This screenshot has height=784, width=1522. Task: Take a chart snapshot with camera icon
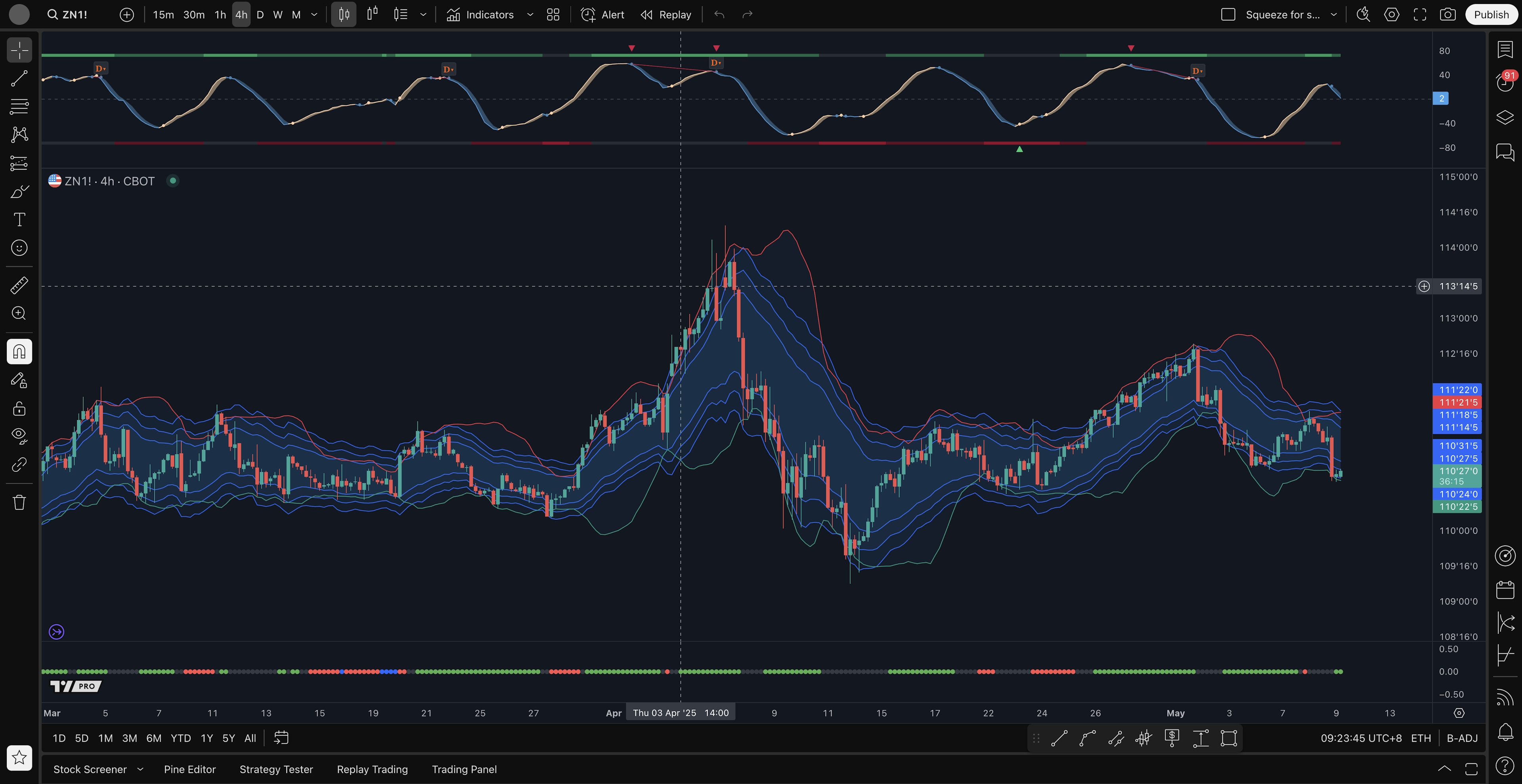(x=1447, y=15)
